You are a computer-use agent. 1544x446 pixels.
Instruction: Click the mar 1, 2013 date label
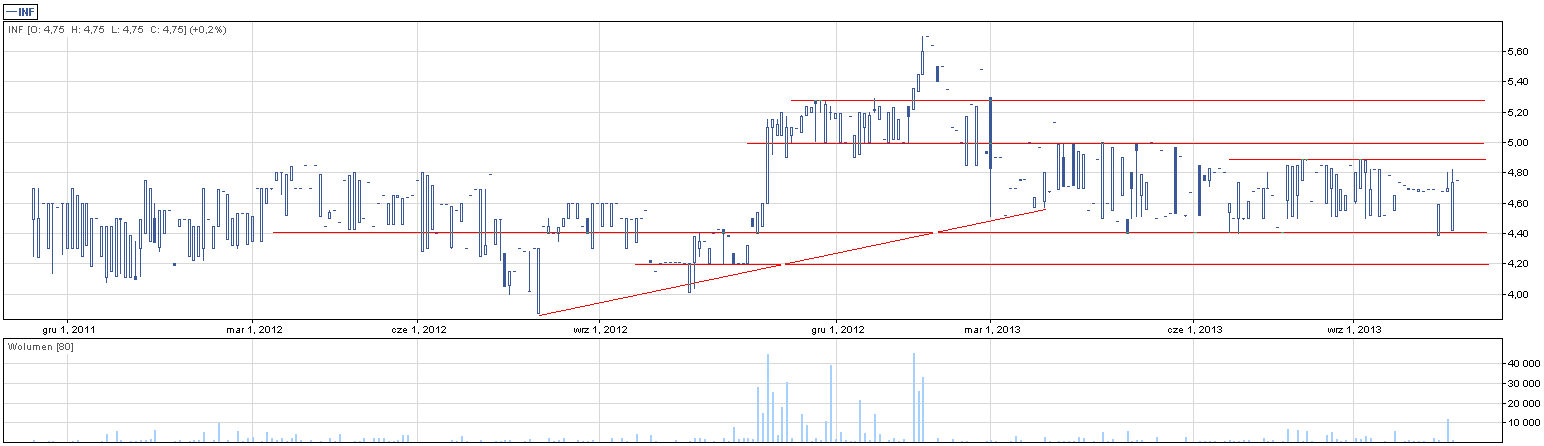tap(990, 328)
